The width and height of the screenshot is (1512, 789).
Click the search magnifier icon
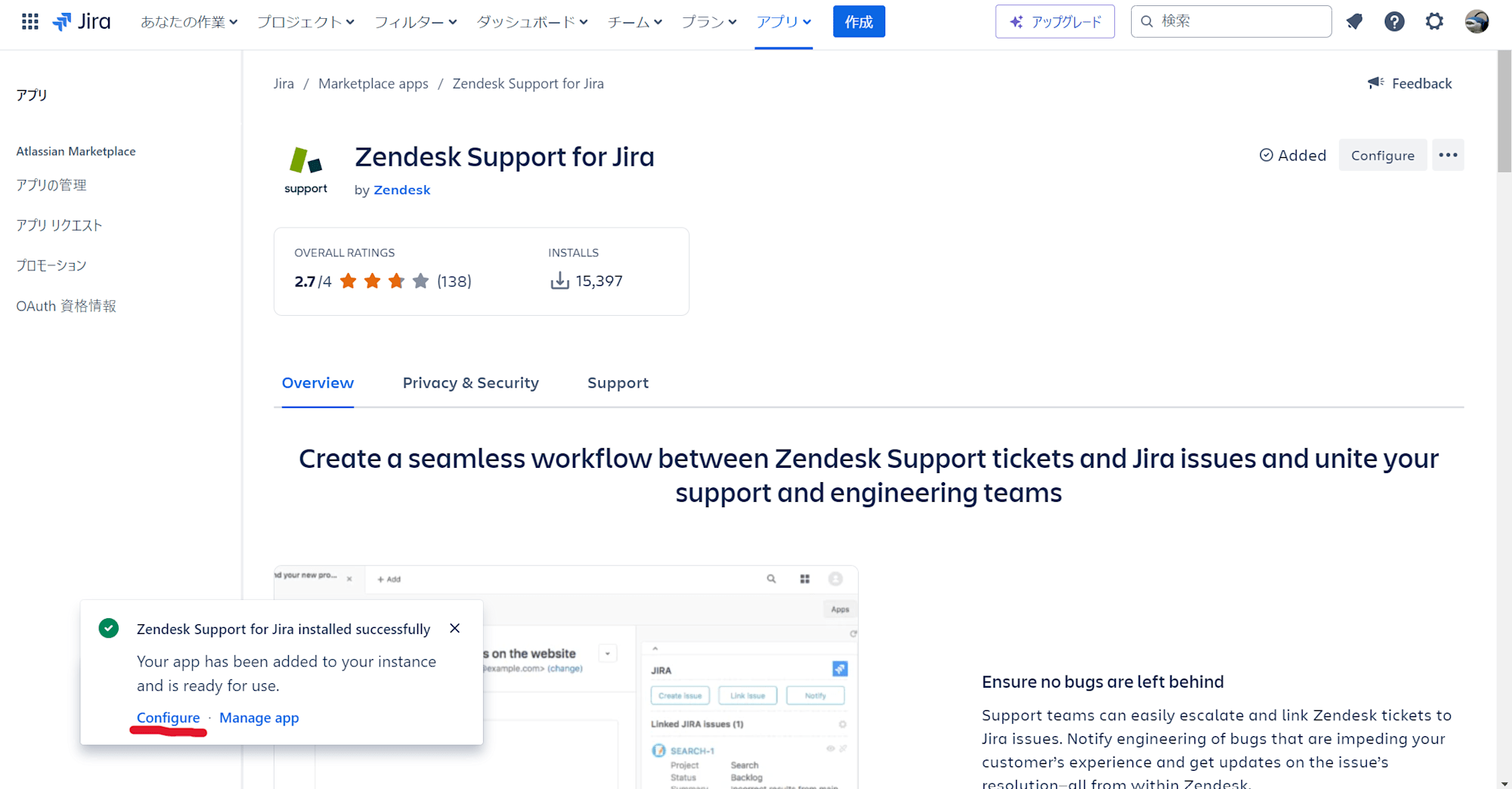[1147, 21]
